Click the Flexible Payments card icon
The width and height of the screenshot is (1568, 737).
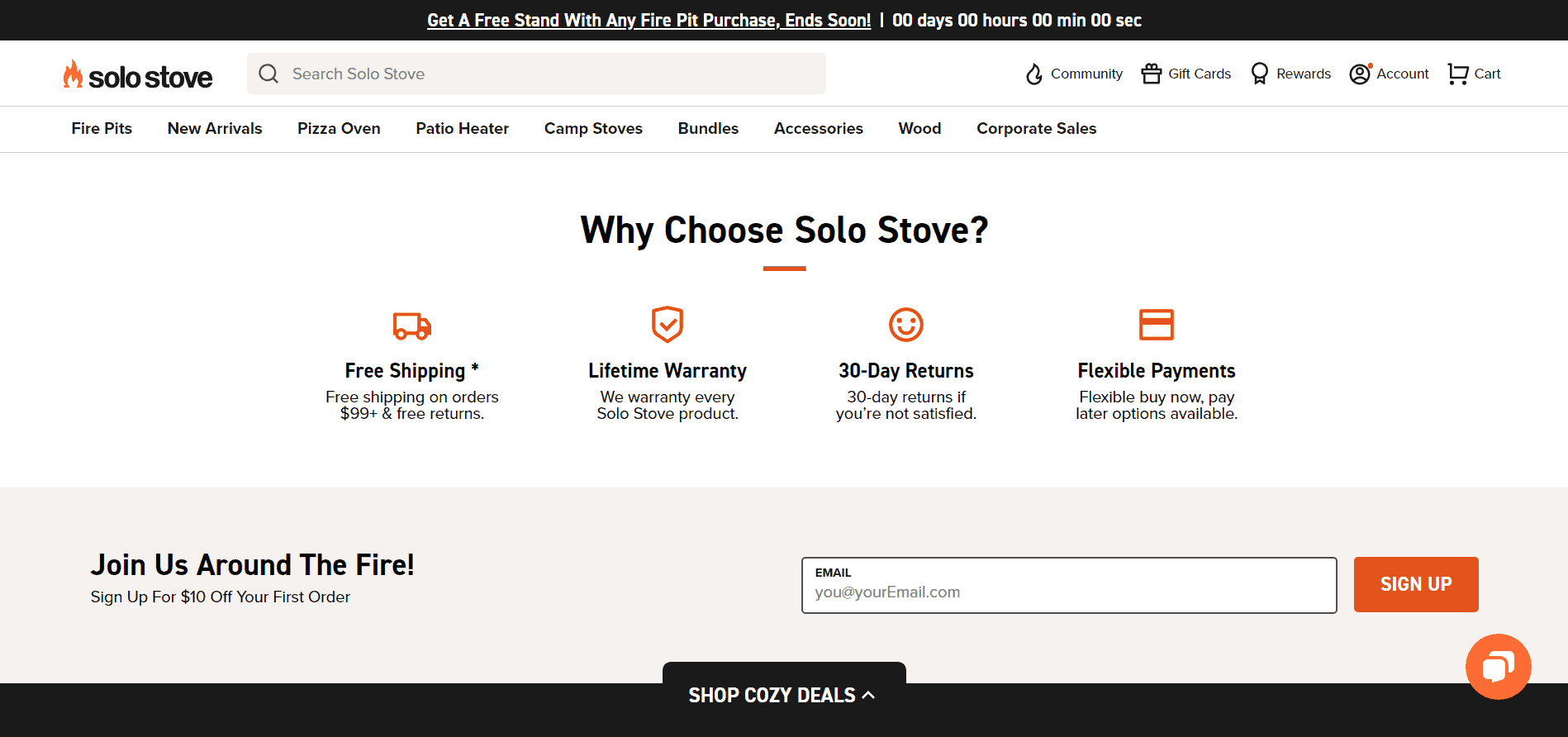point(1157,324)
